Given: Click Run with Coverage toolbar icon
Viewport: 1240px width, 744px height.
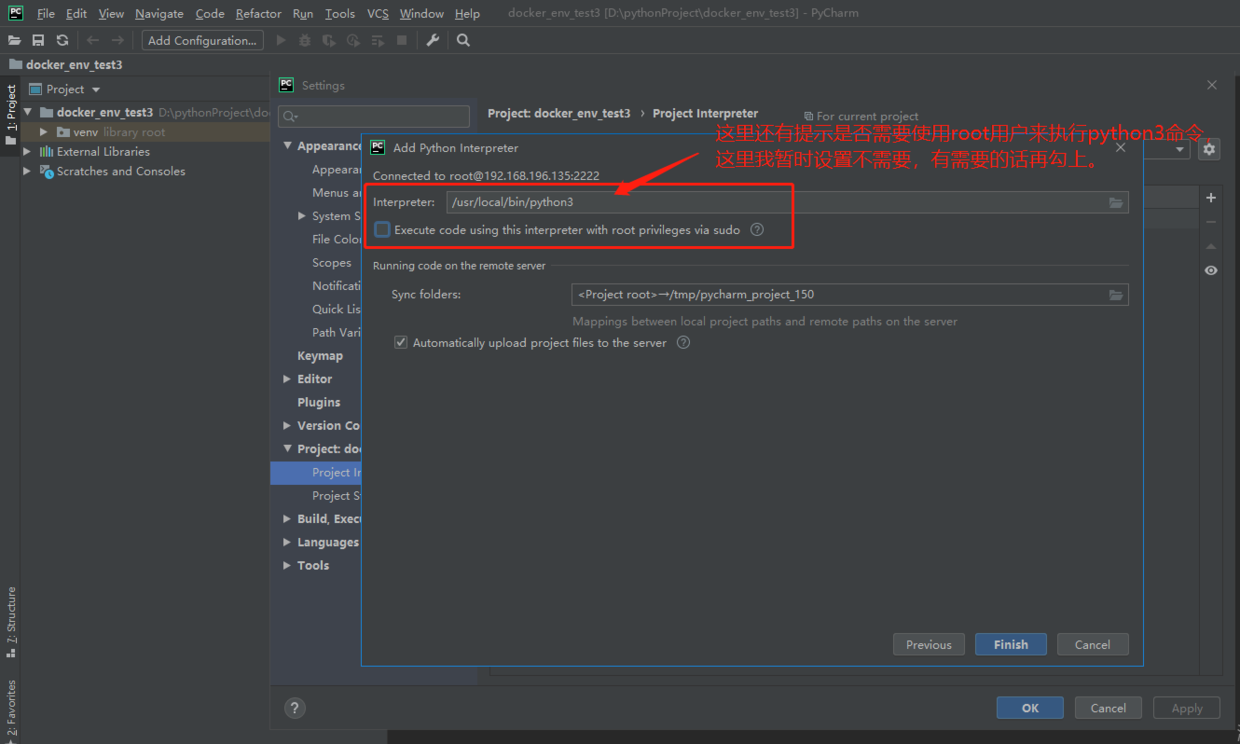Looking at the screenshot, I should click(x=329, y=40).
